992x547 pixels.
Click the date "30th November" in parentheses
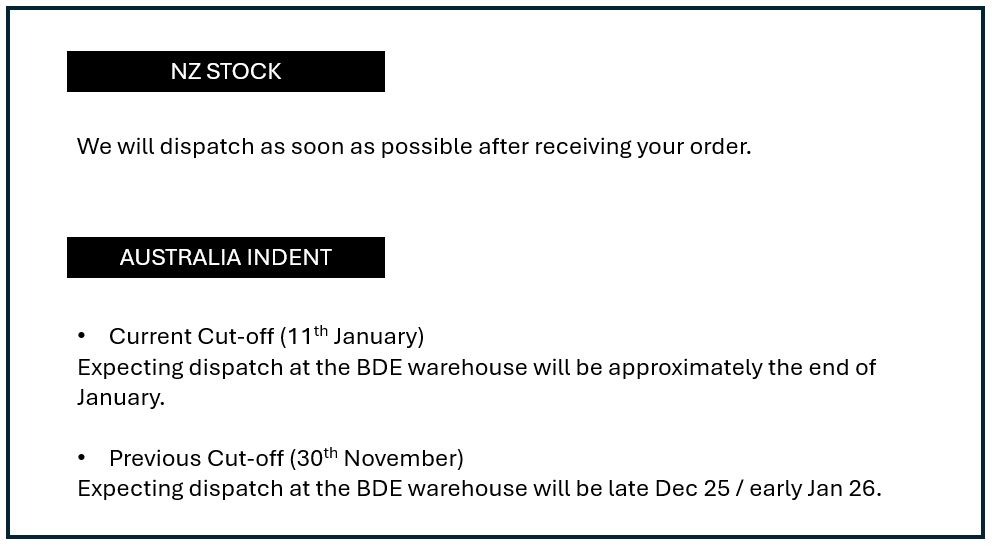click(x=376, y=459)
